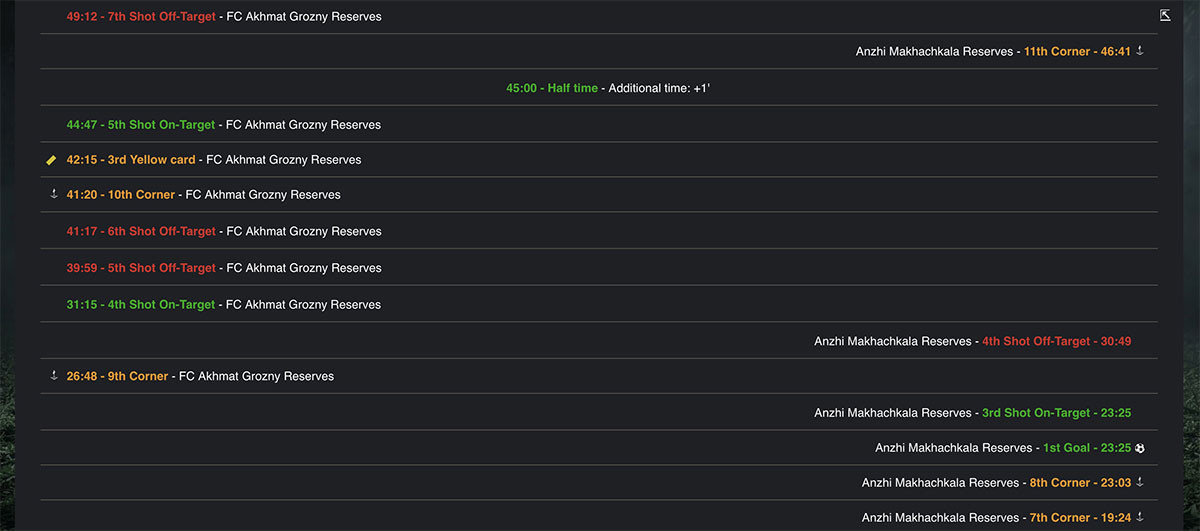Click FC Akhmat Grozny Reserves on 9th Corner row

tap(257, 377)
